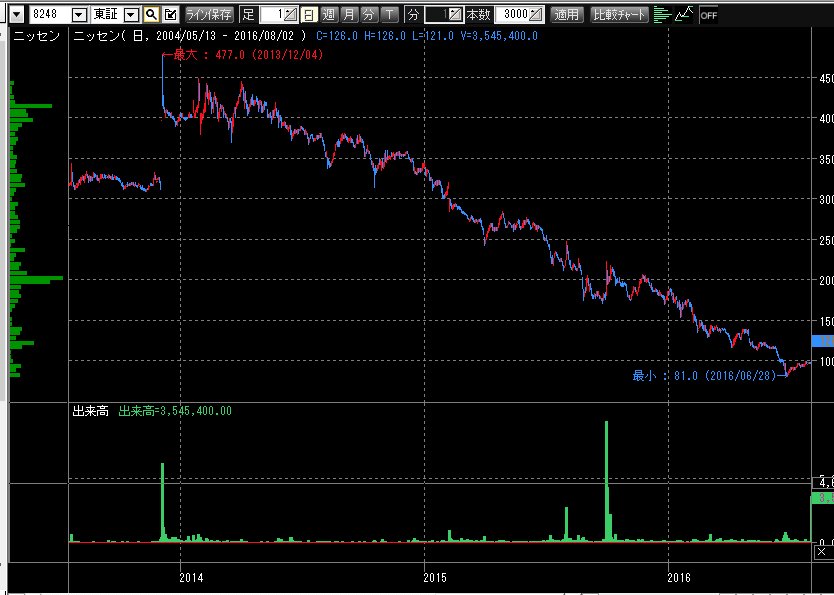The height and width of the screenshot is (595, 834).
Task: Open the 東証 market dropdown arrow
Action: [131, 15]
